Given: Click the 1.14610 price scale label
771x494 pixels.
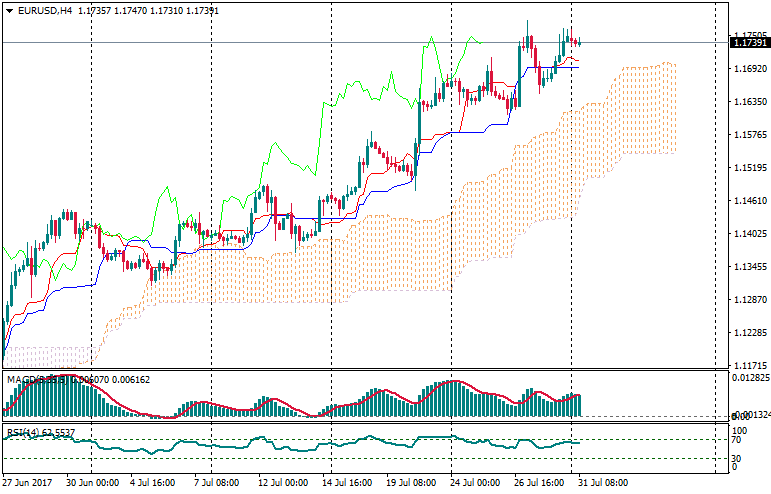Looking at the screenshot, I should (749, 201).
